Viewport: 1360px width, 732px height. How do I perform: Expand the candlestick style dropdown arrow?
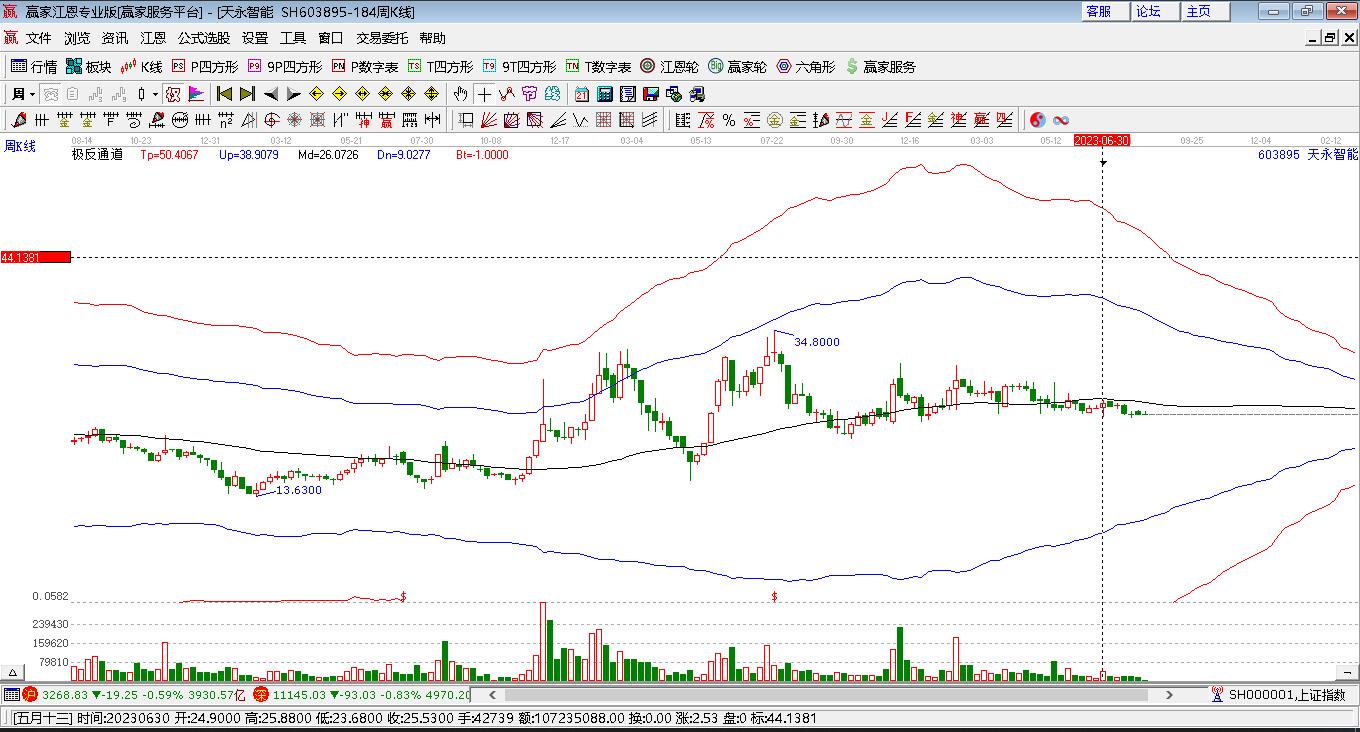coord(155,94)
